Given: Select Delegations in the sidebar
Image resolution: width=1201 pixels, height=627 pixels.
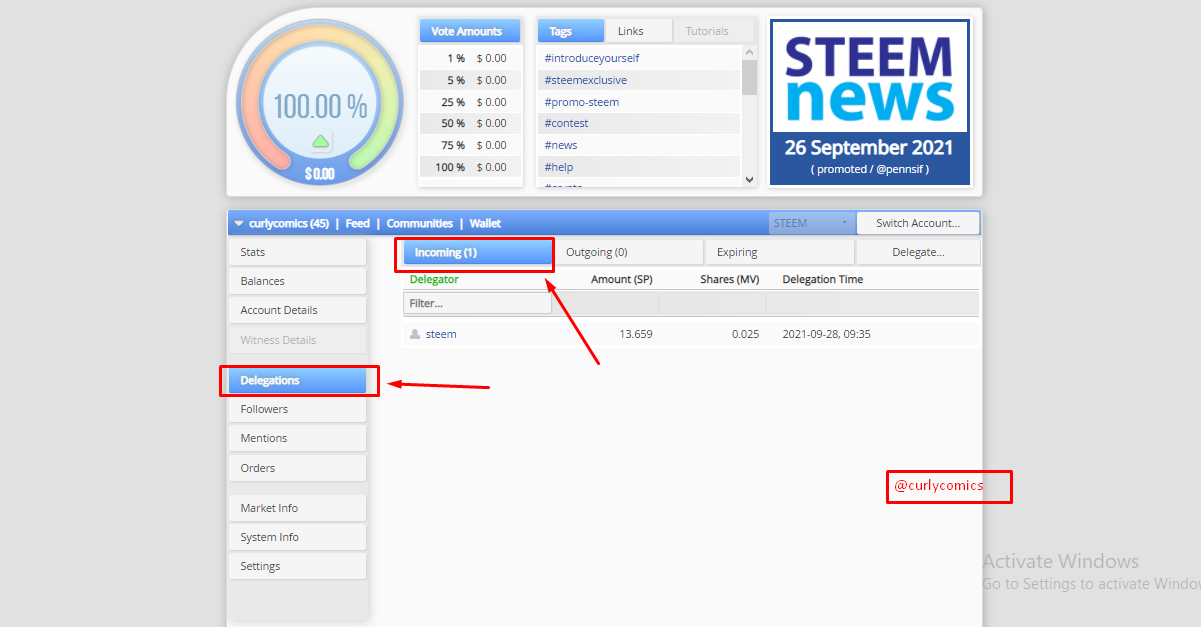Looking at the screenshot, I should click(297, 380).
